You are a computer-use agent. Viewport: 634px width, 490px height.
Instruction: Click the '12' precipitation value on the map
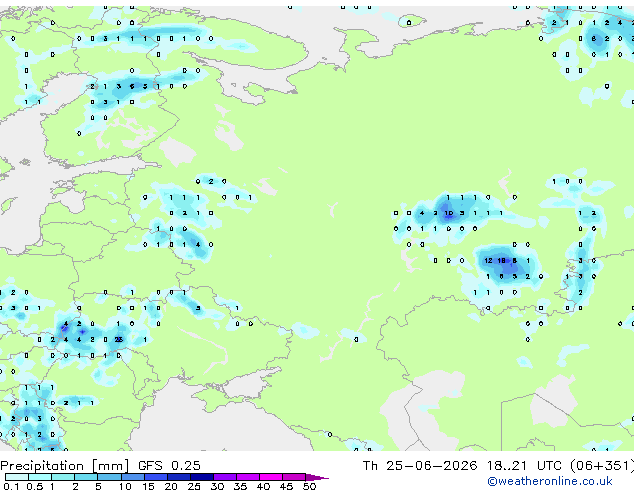pyautogui.click(x=488, y=261)
